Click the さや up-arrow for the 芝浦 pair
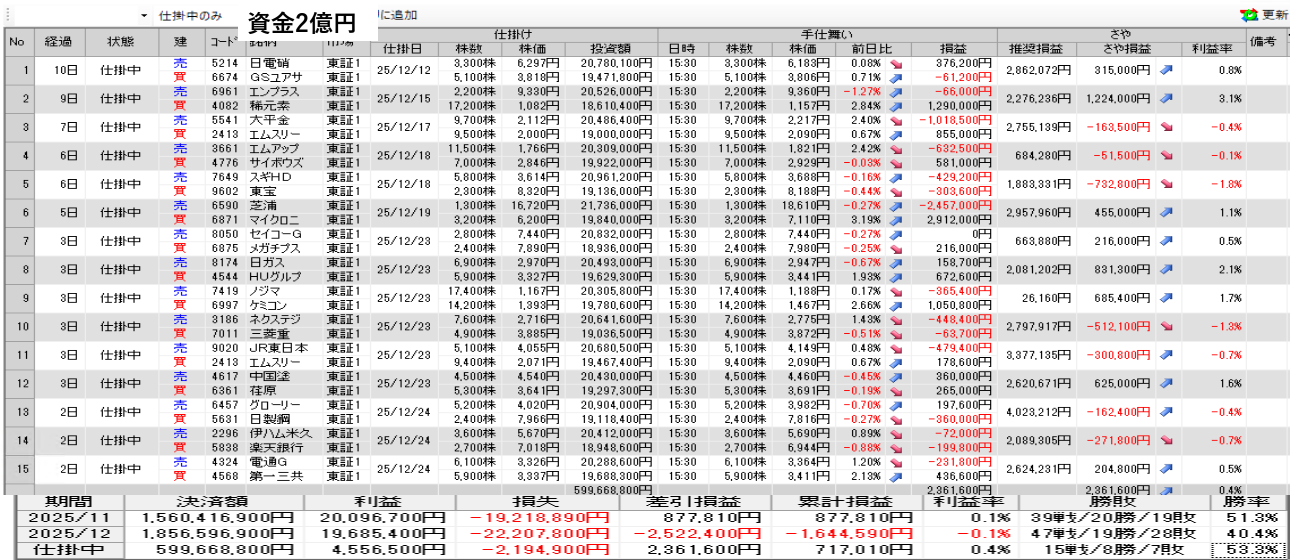 pos(1166,212)
